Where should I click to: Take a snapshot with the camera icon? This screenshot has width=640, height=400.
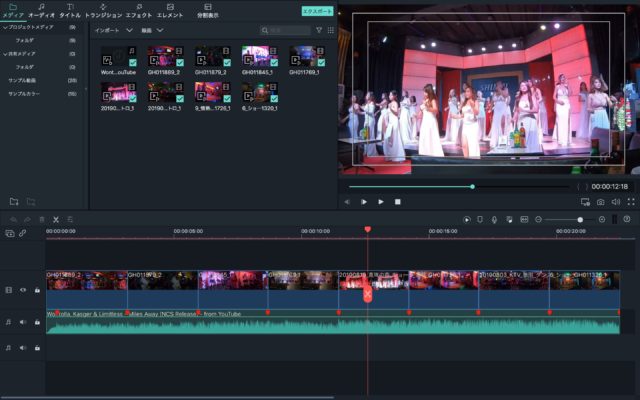coord(600,202)
